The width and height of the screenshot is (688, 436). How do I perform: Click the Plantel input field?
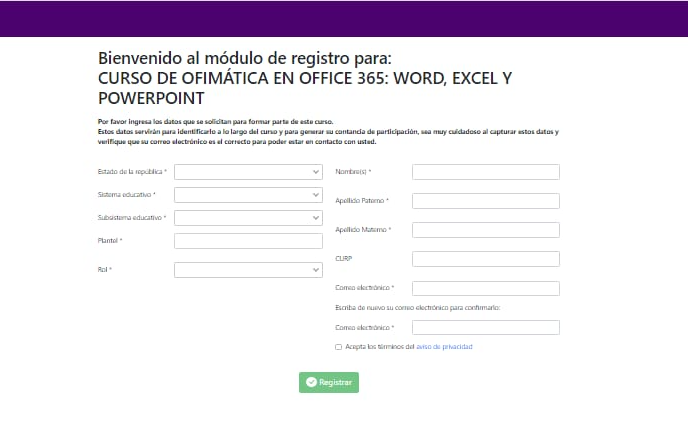click(248, 241)
